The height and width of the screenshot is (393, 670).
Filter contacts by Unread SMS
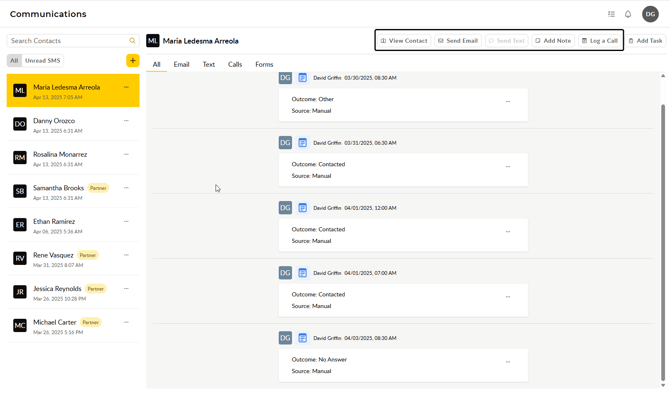click(42, 61)
